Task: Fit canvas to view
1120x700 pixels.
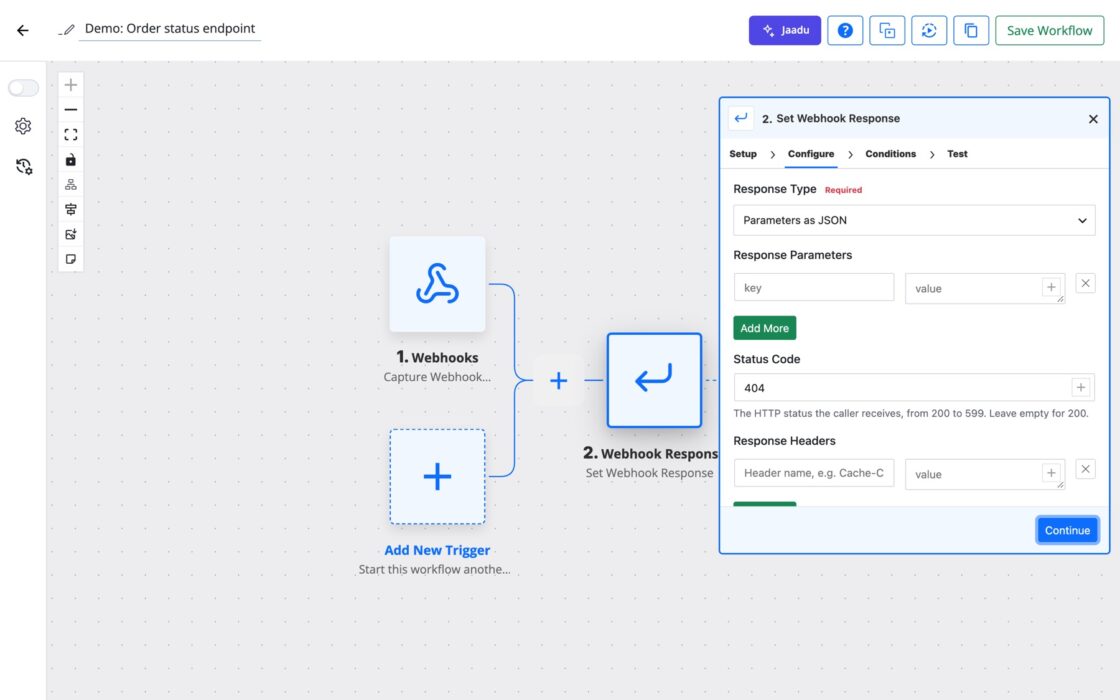Action: pyautogui.click(x=71, y=135)
